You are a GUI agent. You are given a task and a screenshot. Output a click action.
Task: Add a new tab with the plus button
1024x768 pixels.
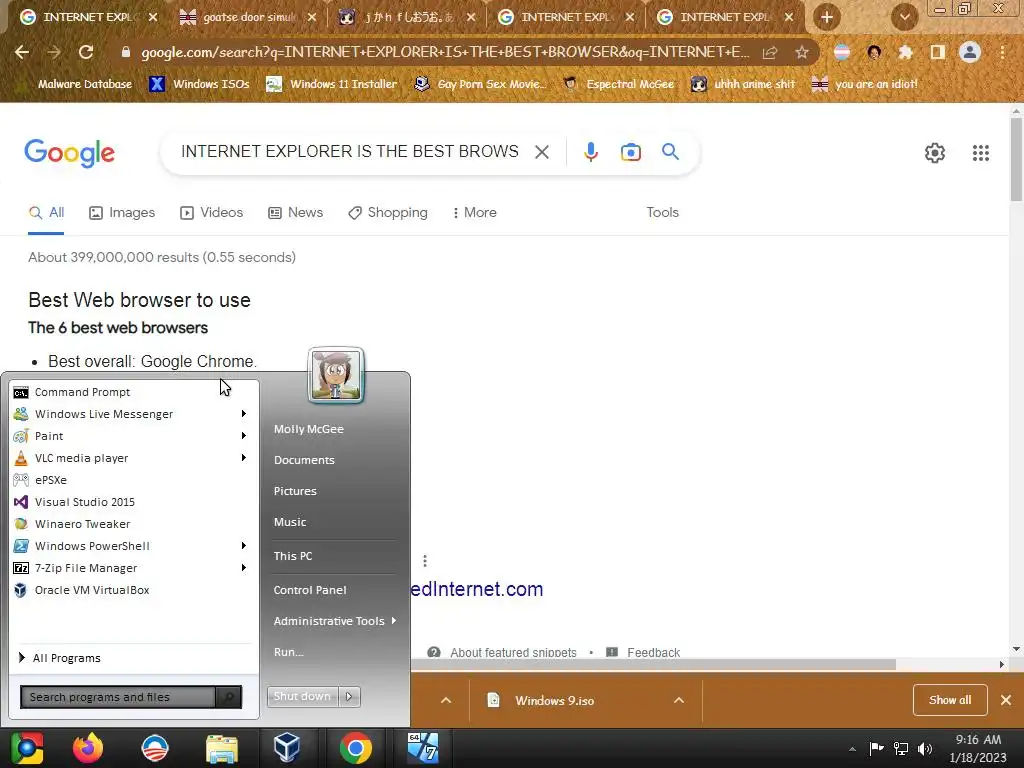pos(827,17)
